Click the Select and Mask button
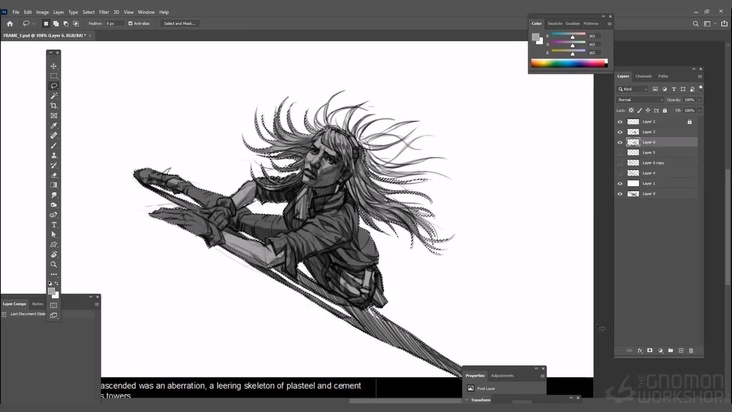The width and height of the screenshot is (732, 412). coord(180,23)
